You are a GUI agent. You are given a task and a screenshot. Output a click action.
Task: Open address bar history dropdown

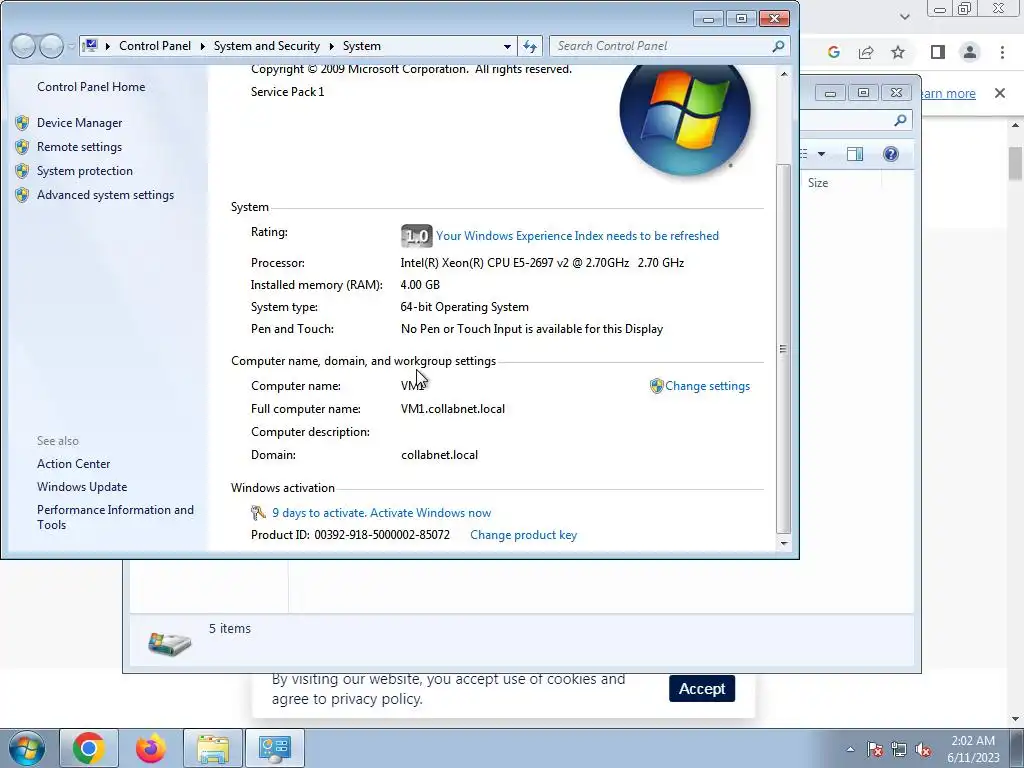(x=507, y=46)
